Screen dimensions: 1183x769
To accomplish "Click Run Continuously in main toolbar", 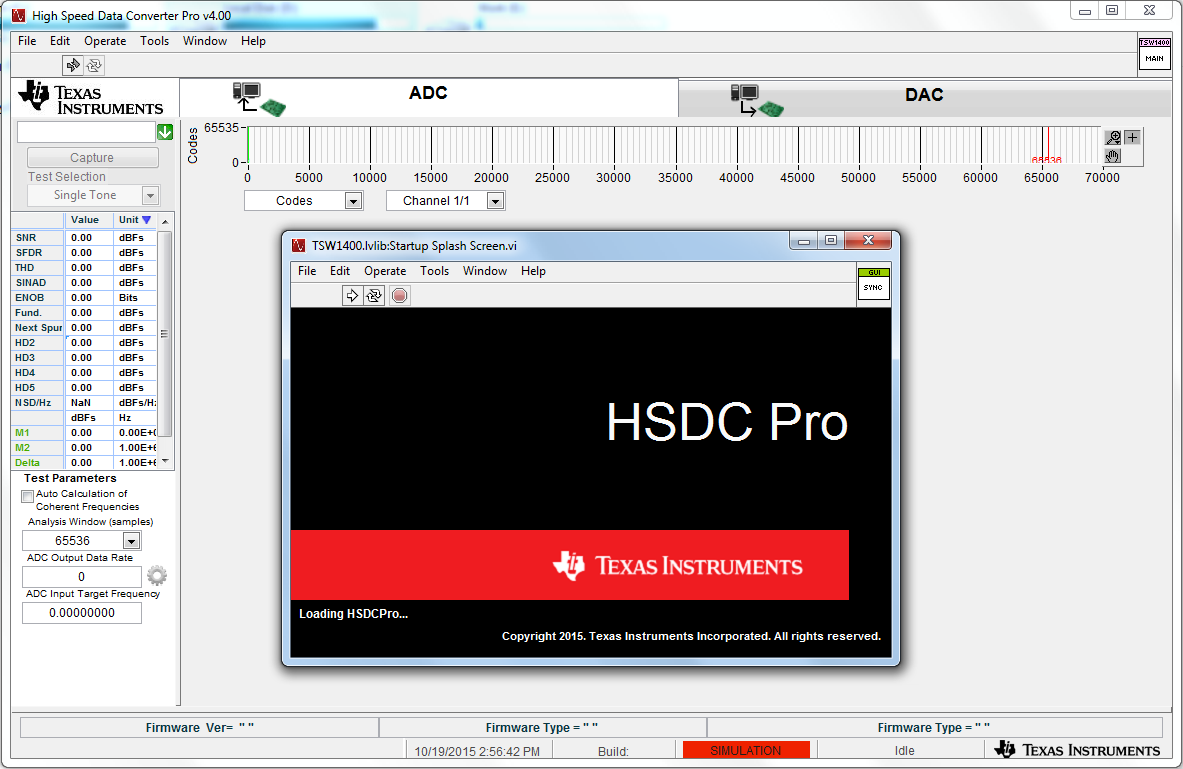I will point(94,66).
